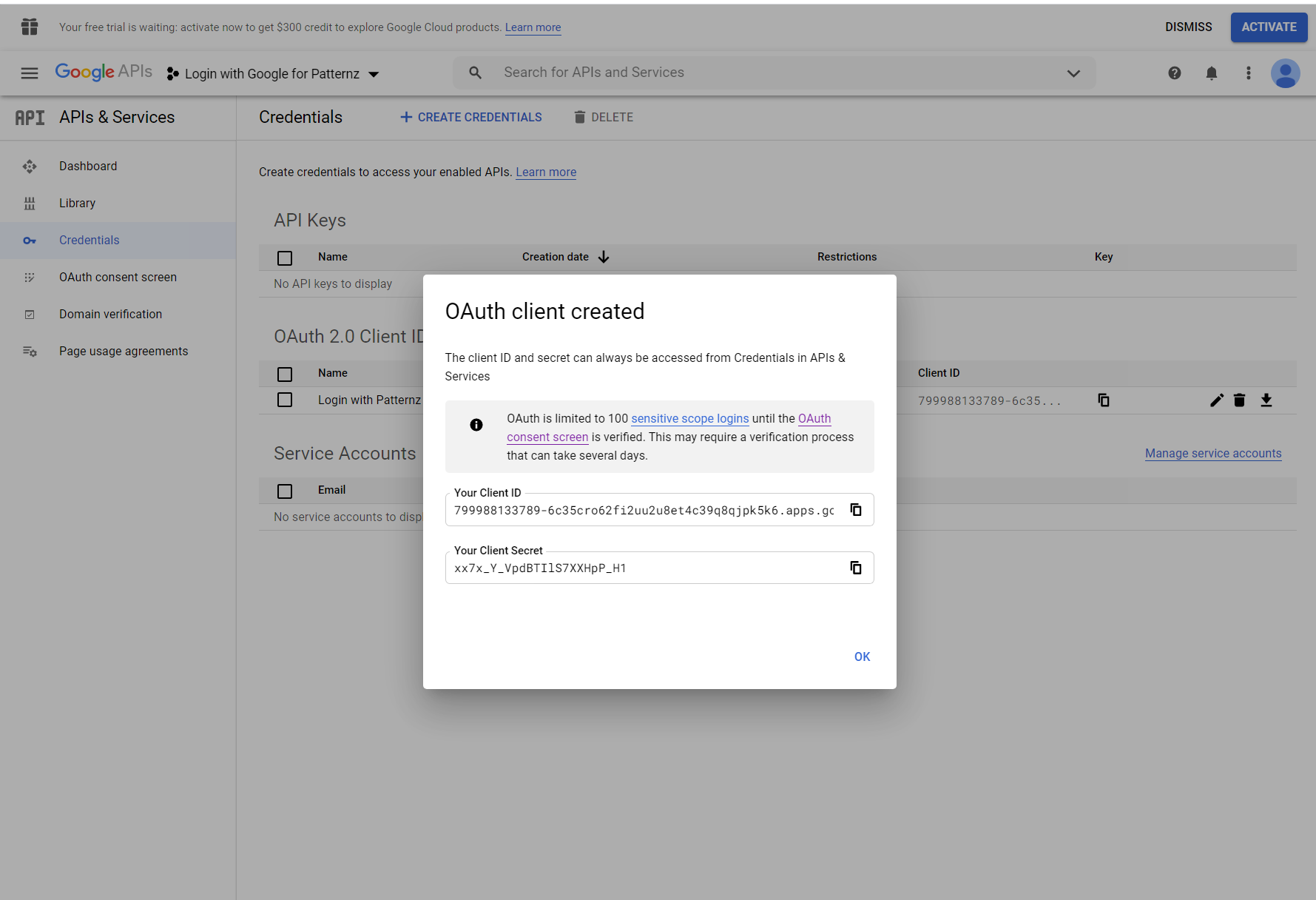Copy the Client ID in the dialog
Screen dimensions: 1316x900
pyautogui.click(x=856, y=510)
